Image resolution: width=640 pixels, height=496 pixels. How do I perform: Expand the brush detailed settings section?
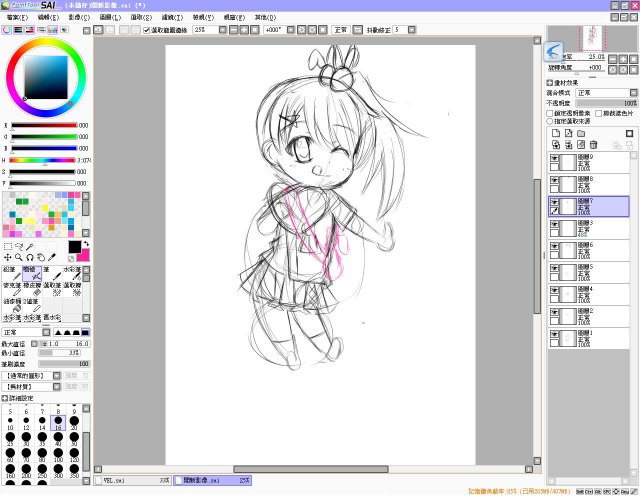4,398
